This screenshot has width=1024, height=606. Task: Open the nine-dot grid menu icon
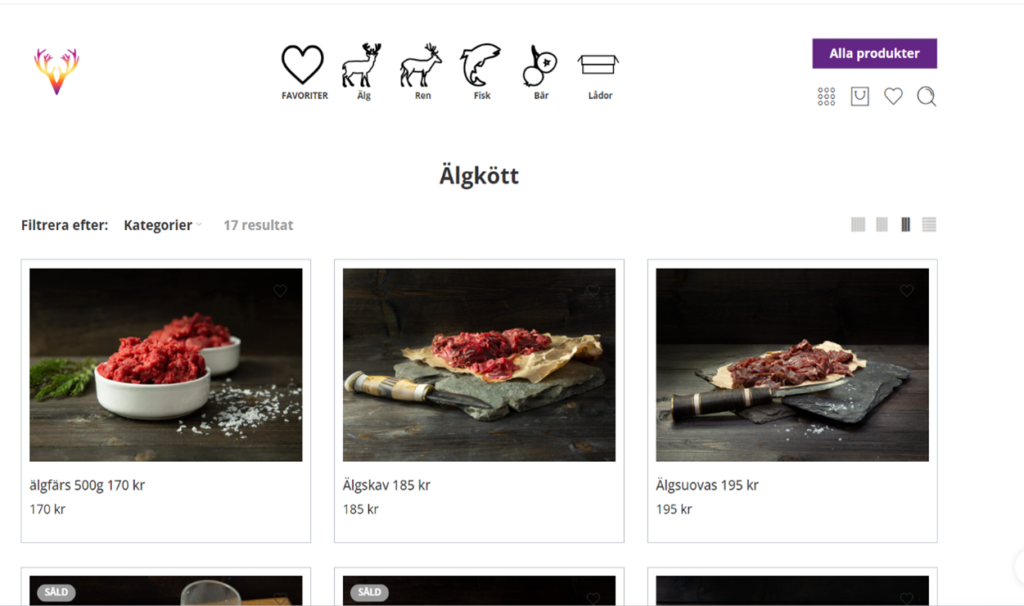pyautogui.click(x=826, y=97)
